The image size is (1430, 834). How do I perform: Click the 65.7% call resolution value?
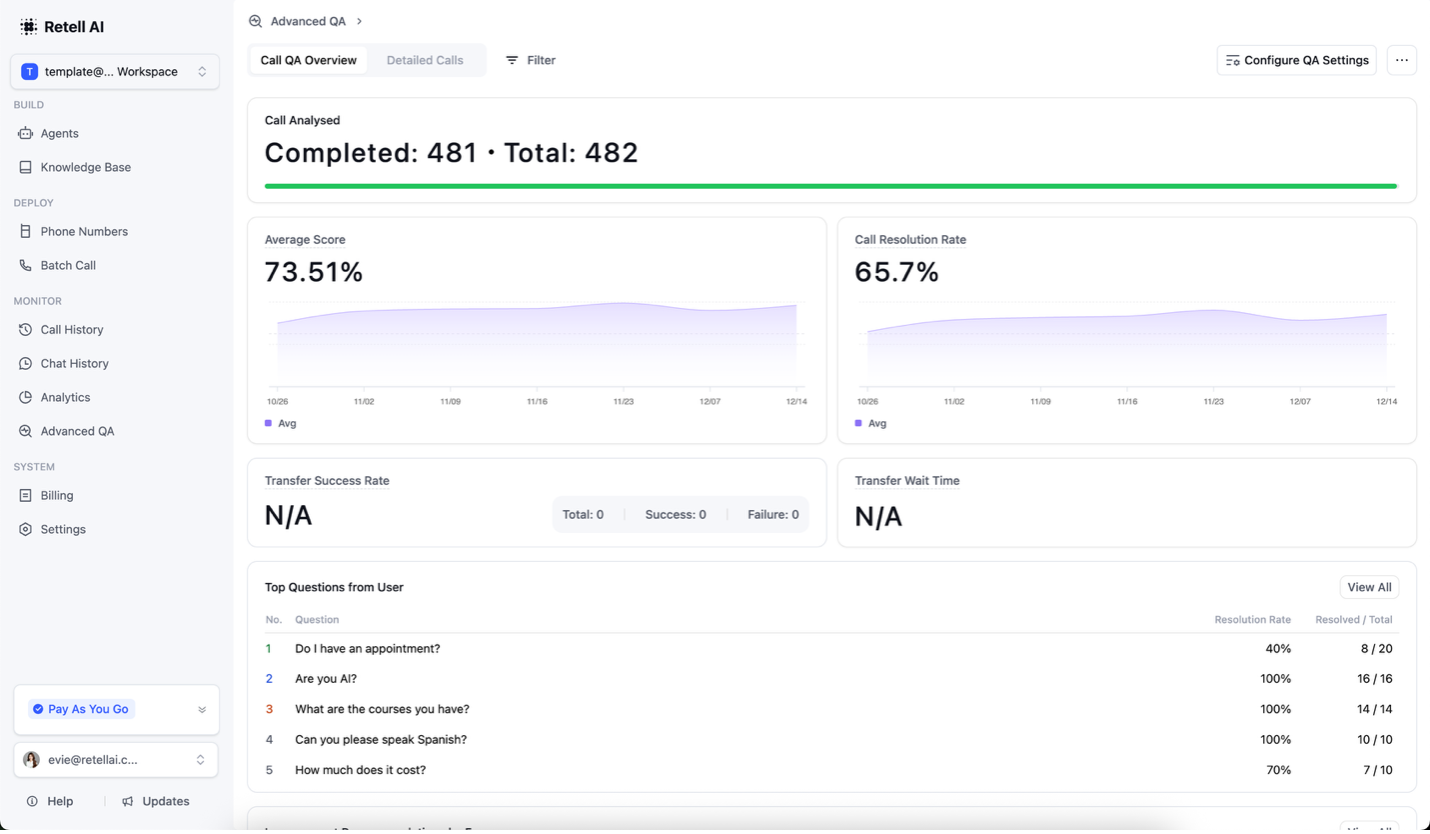tap(896, 272)
